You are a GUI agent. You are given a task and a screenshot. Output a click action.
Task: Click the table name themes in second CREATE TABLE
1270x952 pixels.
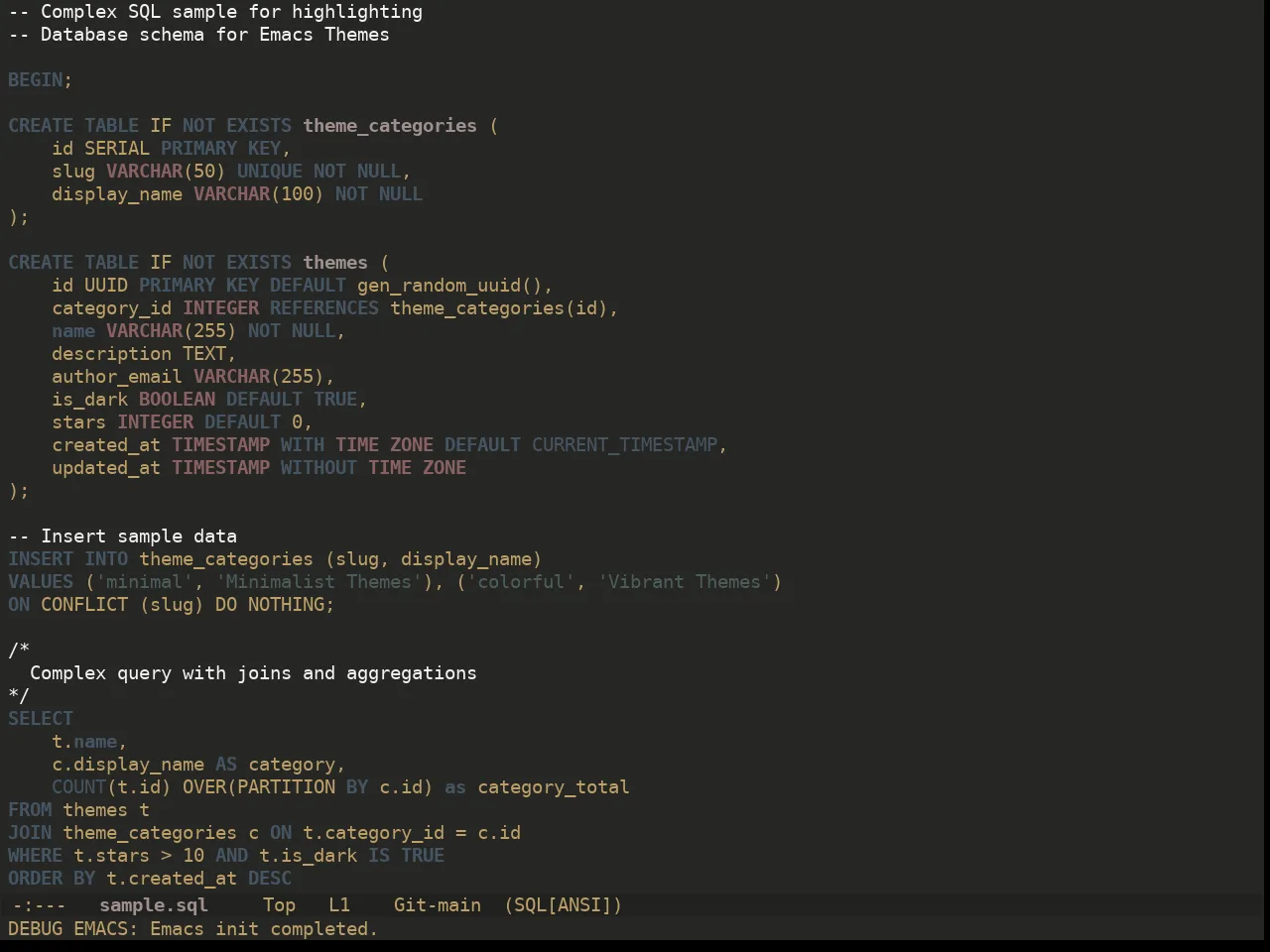tap(335, 262)
